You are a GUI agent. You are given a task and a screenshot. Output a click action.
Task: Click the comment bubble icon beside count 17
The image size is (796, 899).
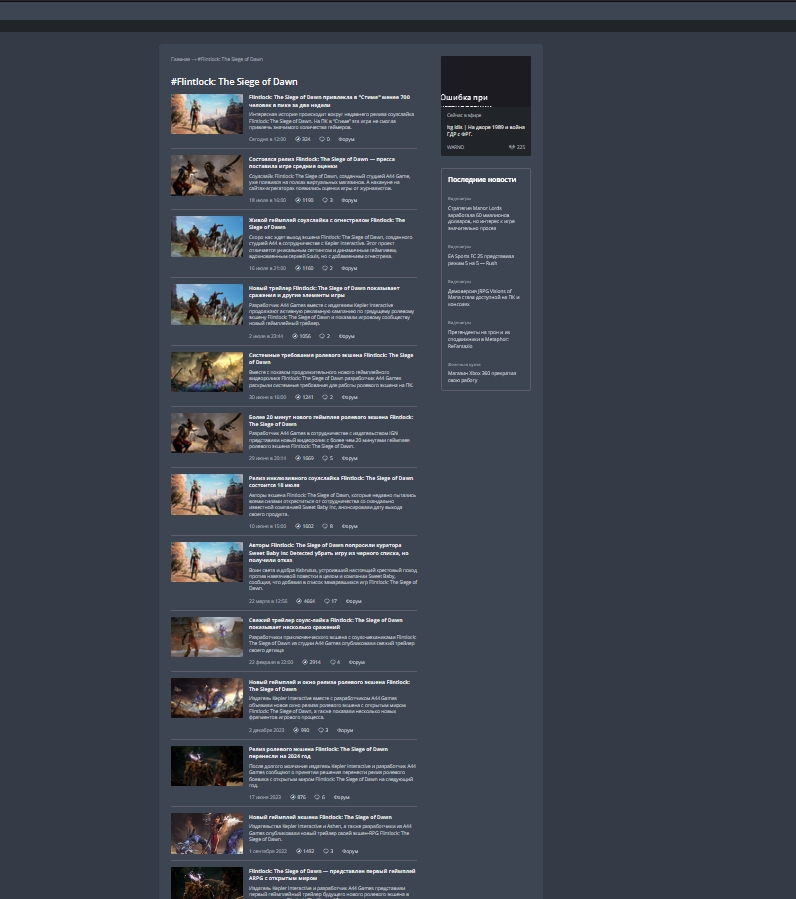tap(326, 601)
